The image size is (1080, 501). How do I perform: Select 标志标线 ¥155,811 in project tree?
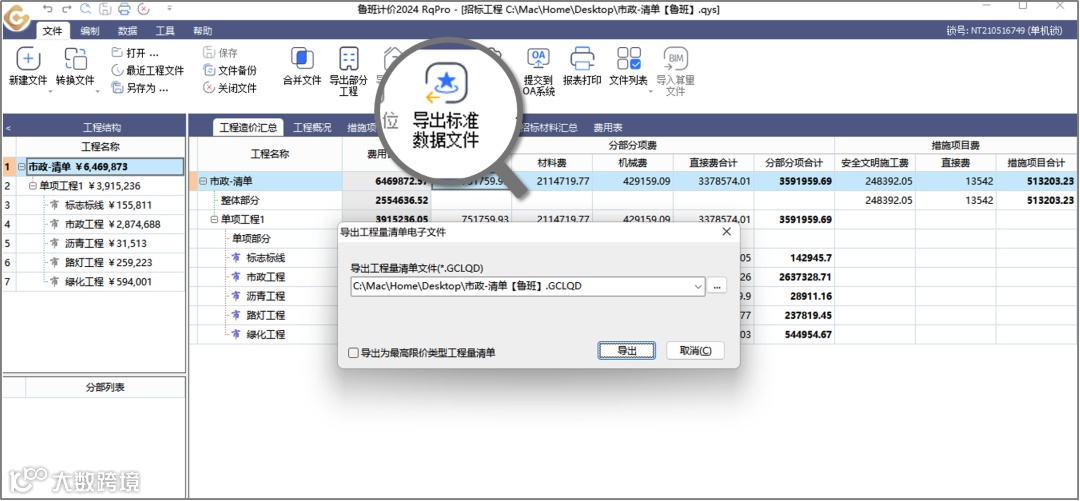pyautogui.click(x=108, y=205)
